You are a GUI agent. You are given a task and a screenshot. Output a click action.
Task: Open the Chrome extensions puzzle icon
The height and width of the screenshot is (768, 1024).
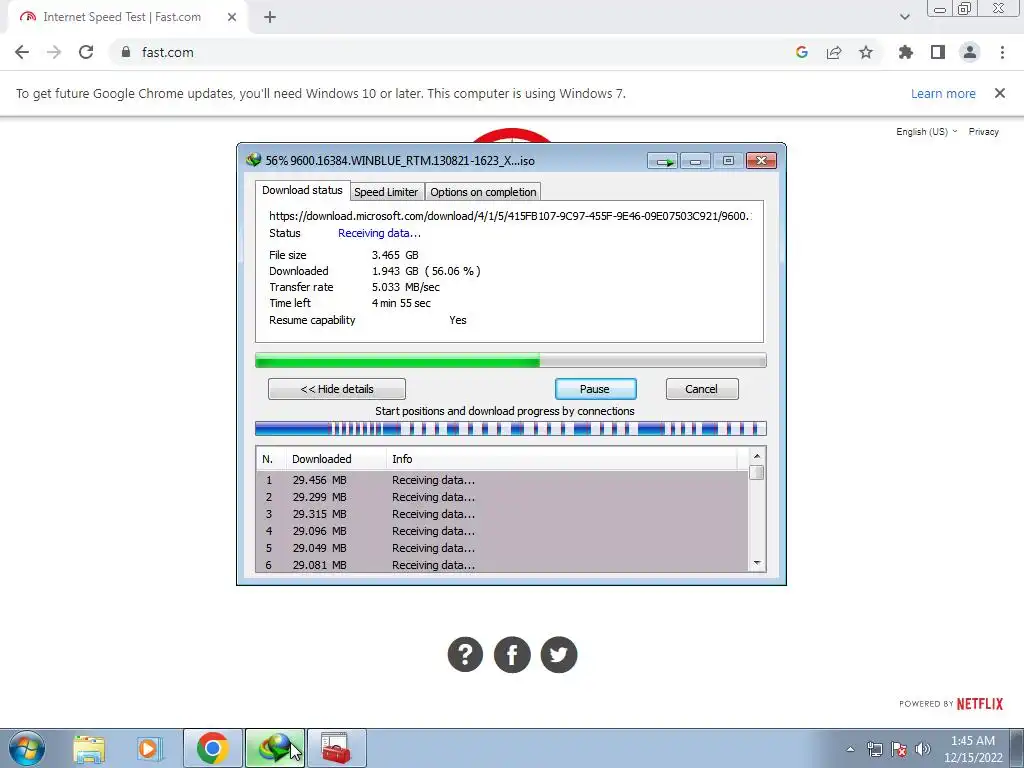905,52
